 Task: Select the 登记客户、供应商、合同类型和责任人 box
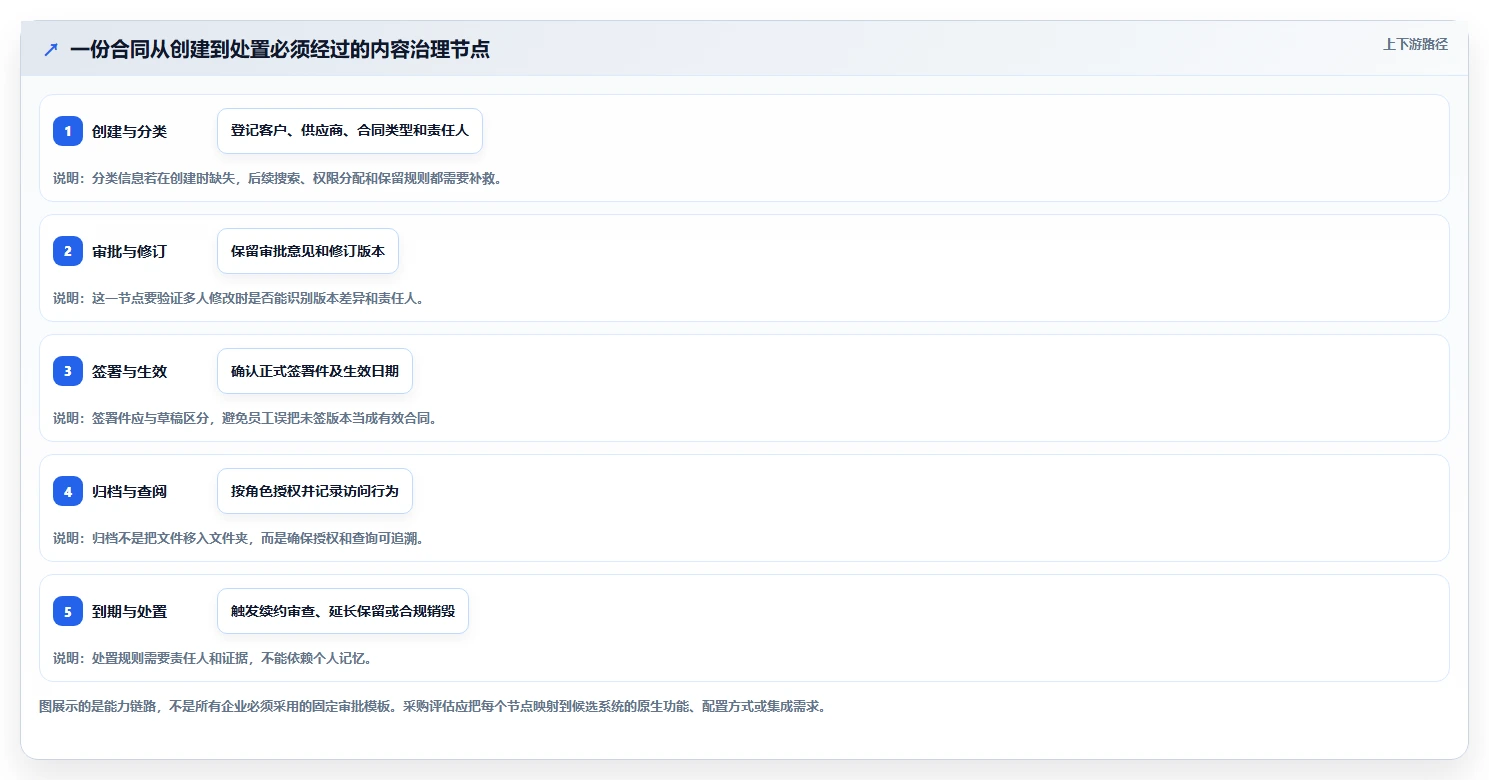pyautogui.click(x=350, y=131)
